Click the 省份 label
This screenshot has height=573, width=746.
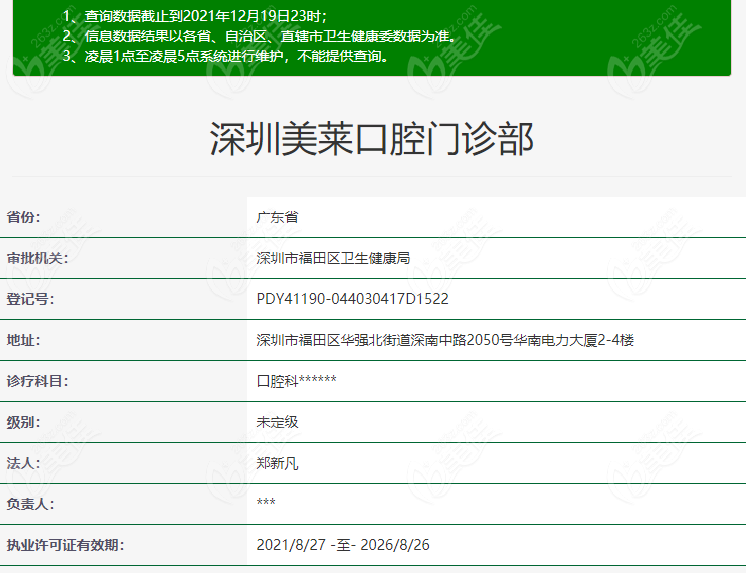point(23,217)
